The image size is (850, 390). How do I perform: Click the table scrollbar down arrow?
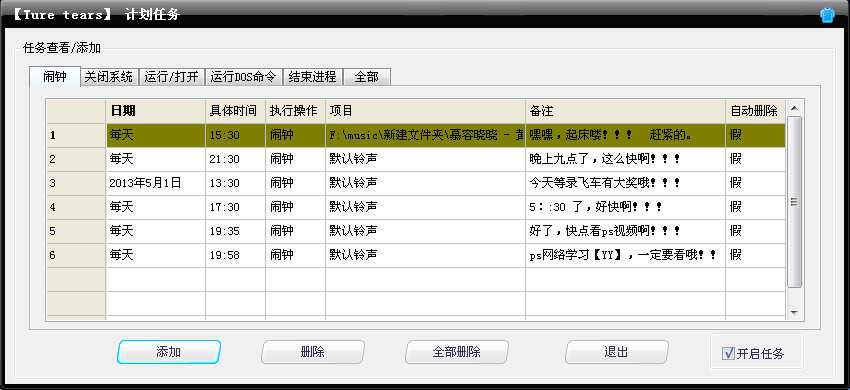point(794,312)
